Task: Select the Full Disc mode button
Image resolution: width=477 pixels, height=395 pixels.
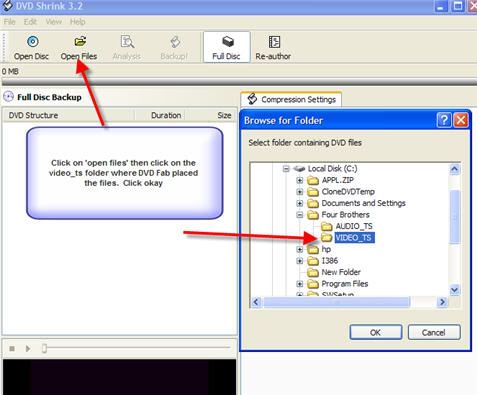Action: [227, 47]
